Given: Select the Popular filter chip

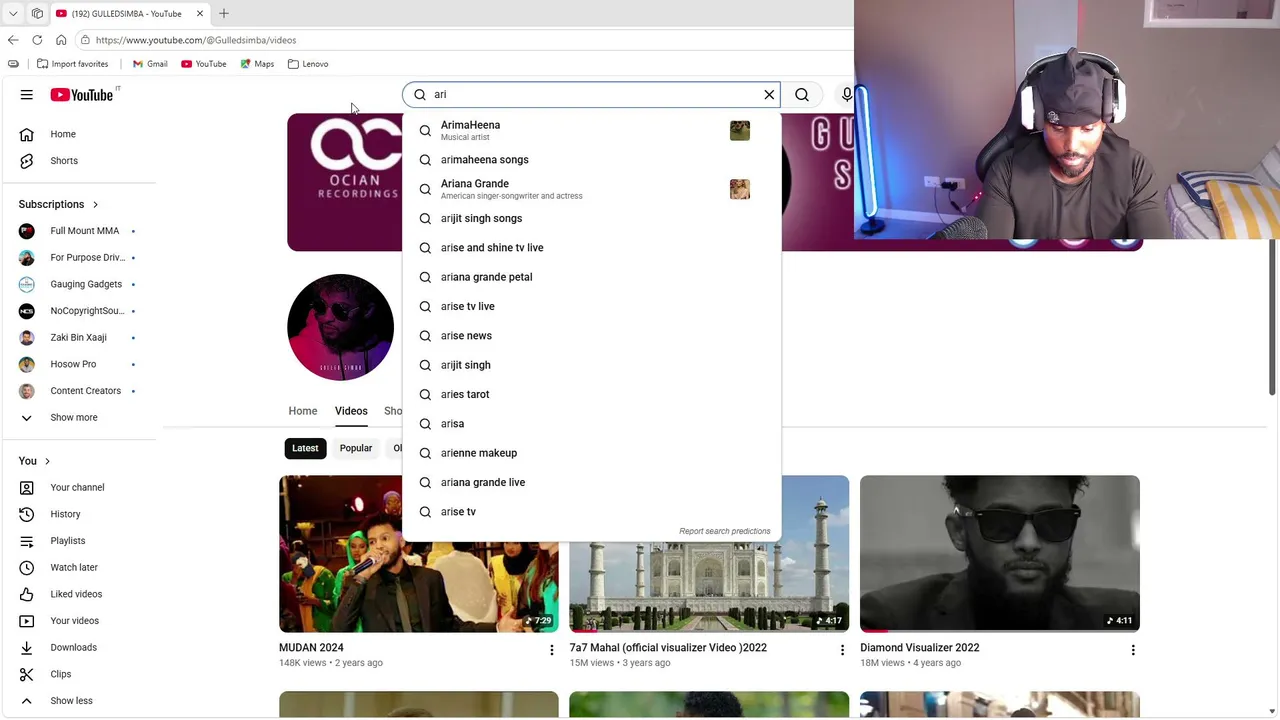Looking at the screenshot, I should point(356,448).
